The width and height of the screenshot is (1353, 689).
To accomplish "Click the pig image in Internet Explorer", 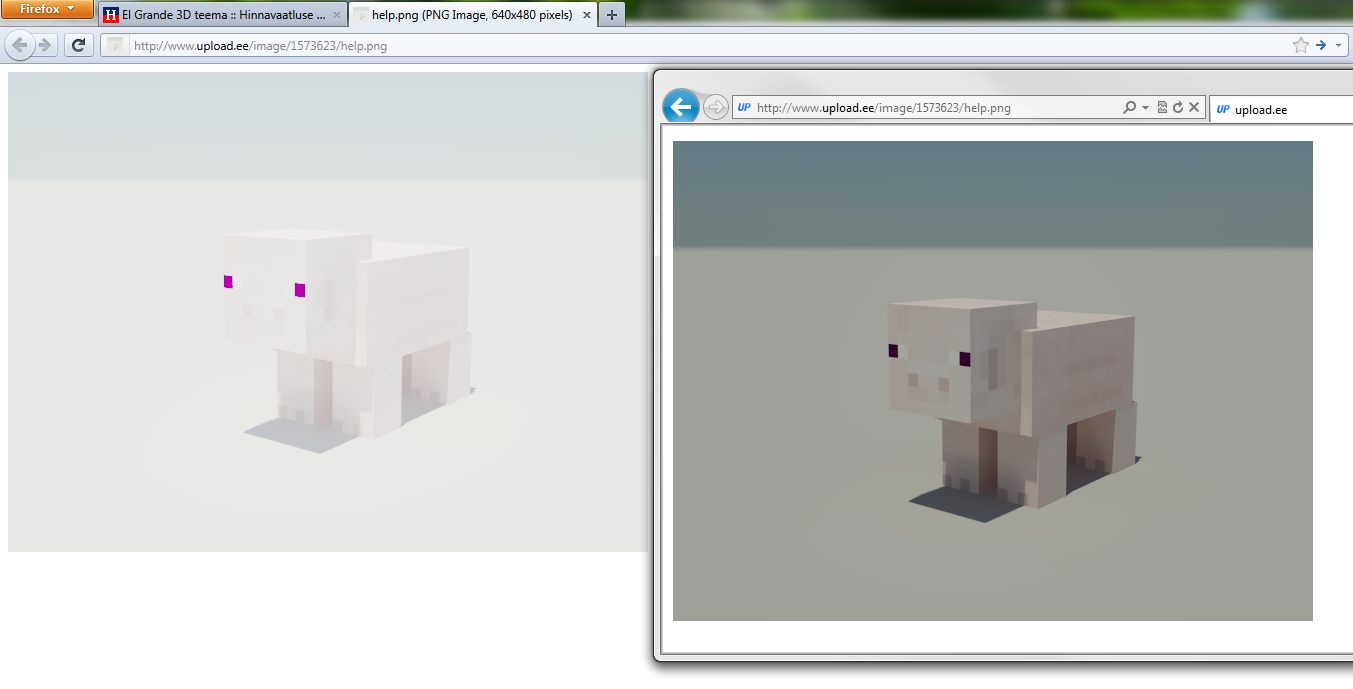I will pos(992,381).
